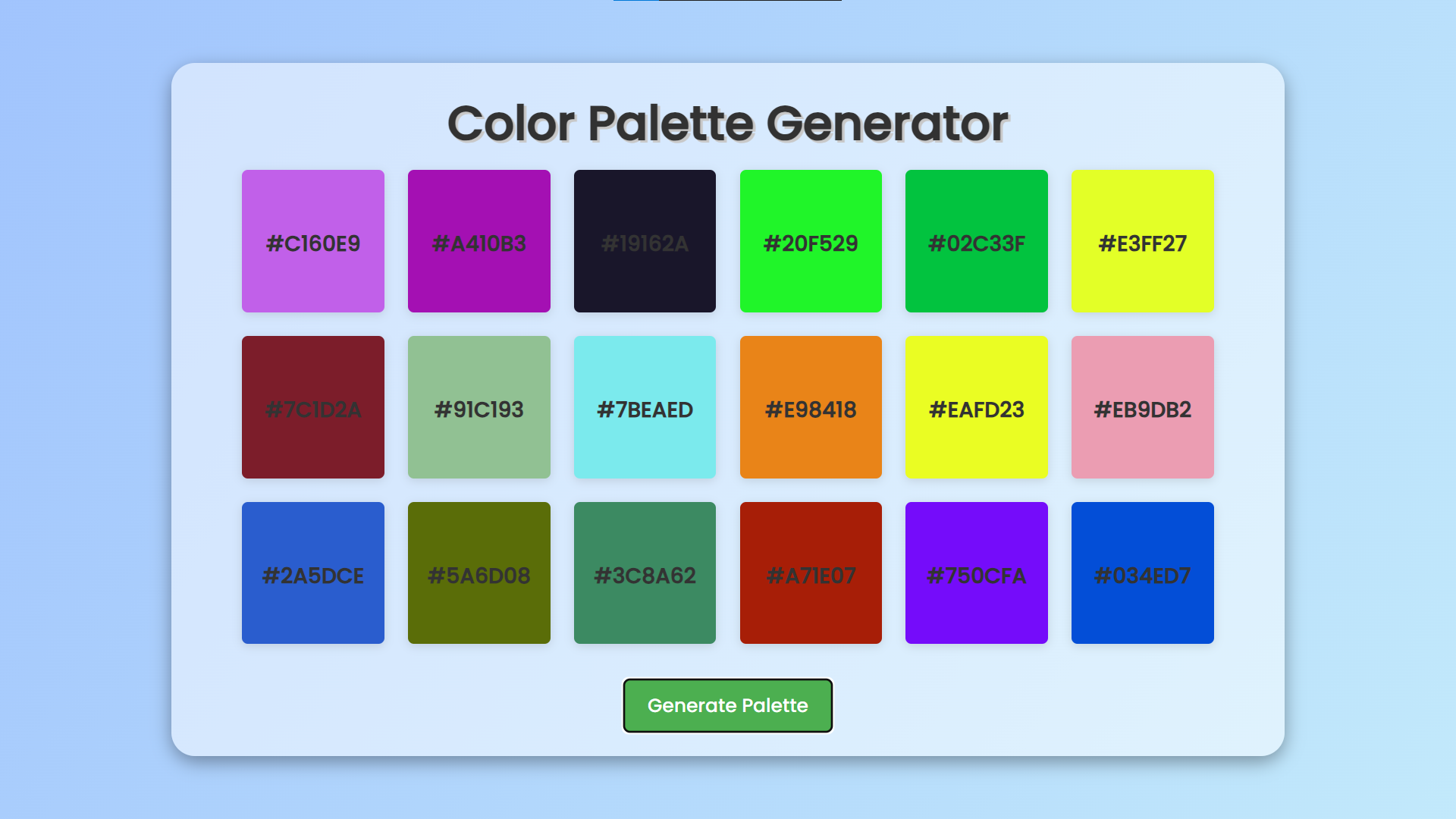Click the violet #750CFA swatch
The width and height of the screenshot is (1456, 819).
coord(977,573)
